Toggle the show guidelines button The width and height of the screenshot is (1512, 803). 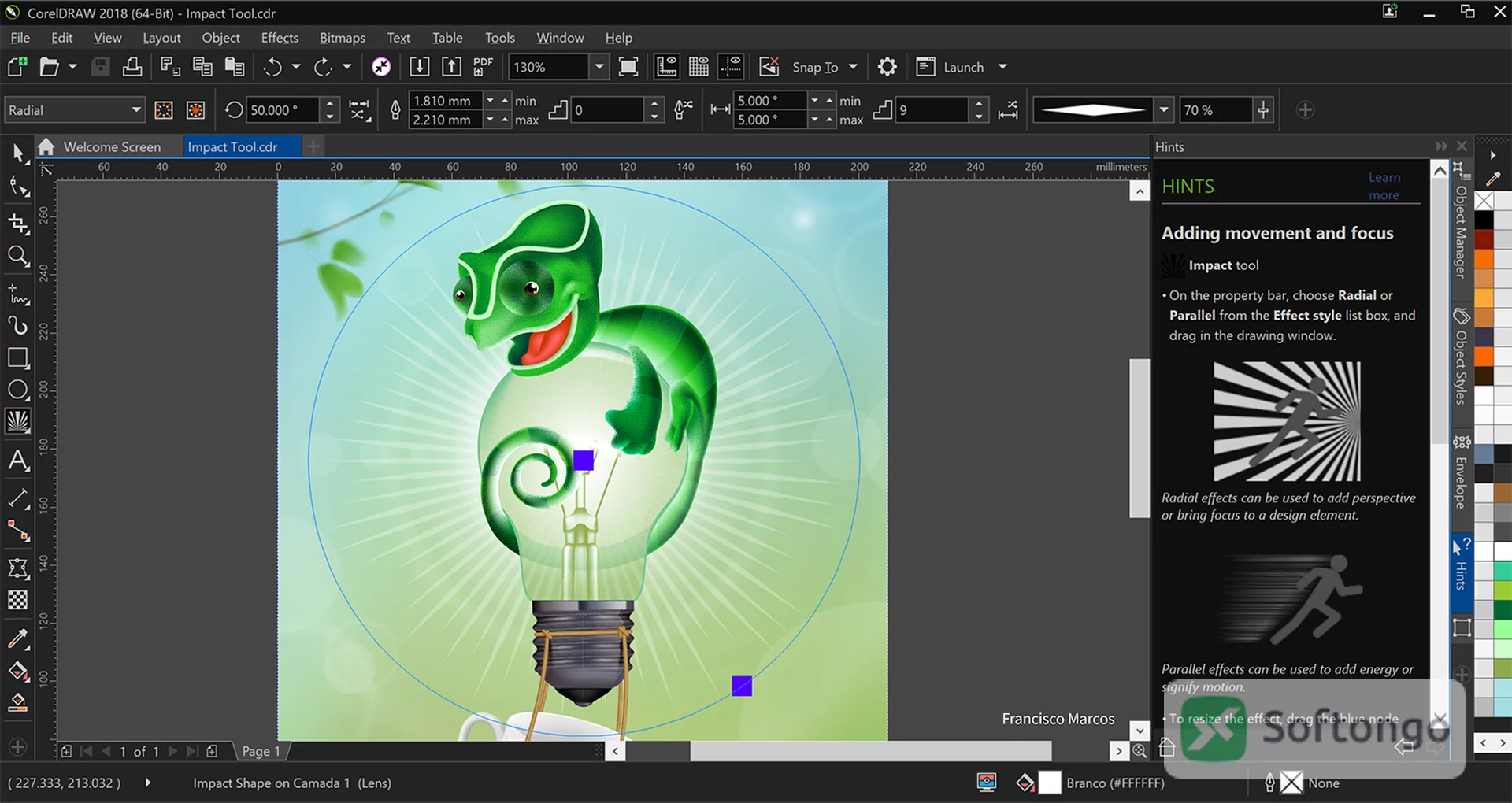[x=732, y=67]
